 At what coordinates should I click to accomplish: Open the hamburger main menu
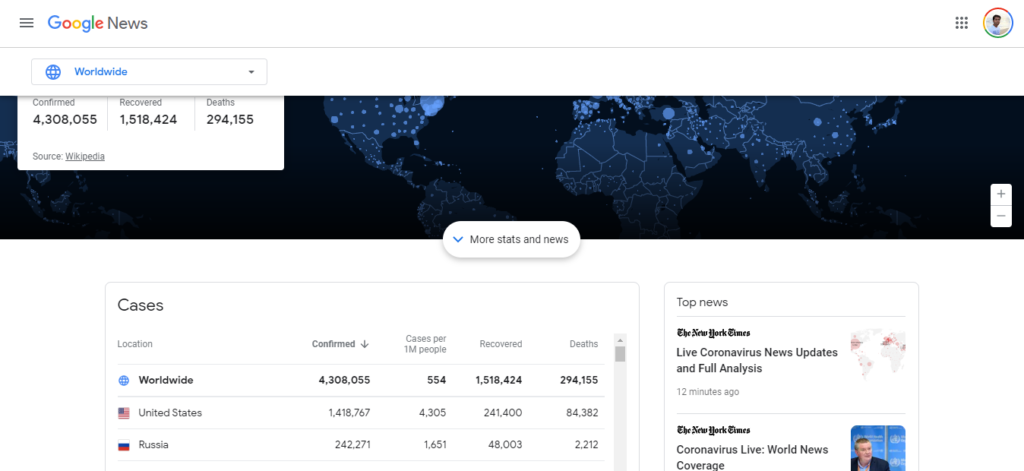pos(26,23)
